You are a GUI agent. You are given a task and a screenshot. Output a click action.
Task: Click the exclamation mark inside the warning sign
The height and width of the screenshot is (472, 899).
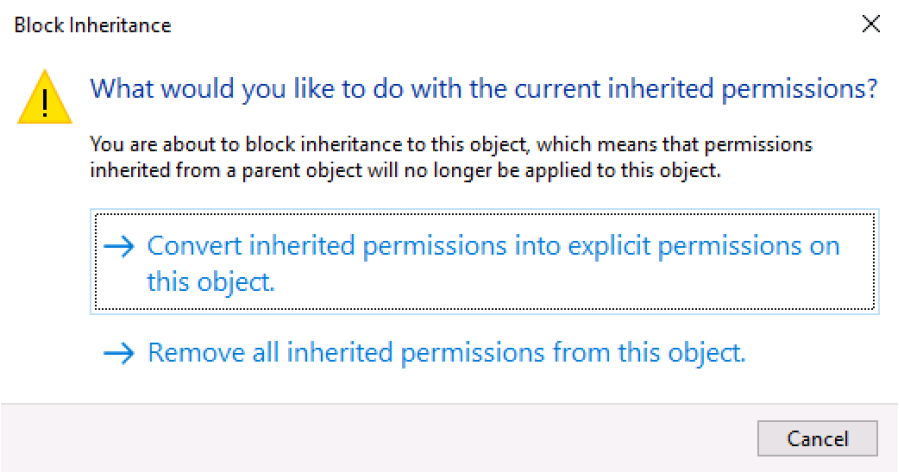pyautogui.click(x=45, y=103)
